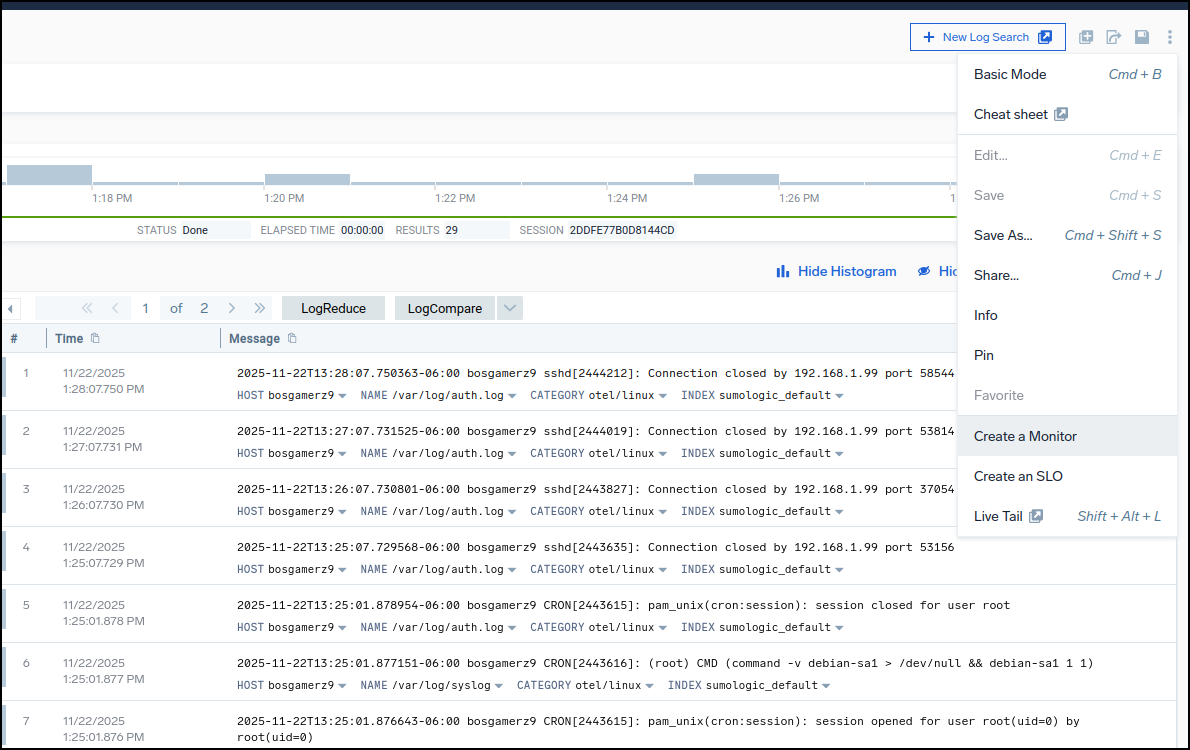Image resolution: width=1190 pixels, height=750 pixels.
Task: Copy the Message column using its clipboard icon
Action: tap(293, 338)
